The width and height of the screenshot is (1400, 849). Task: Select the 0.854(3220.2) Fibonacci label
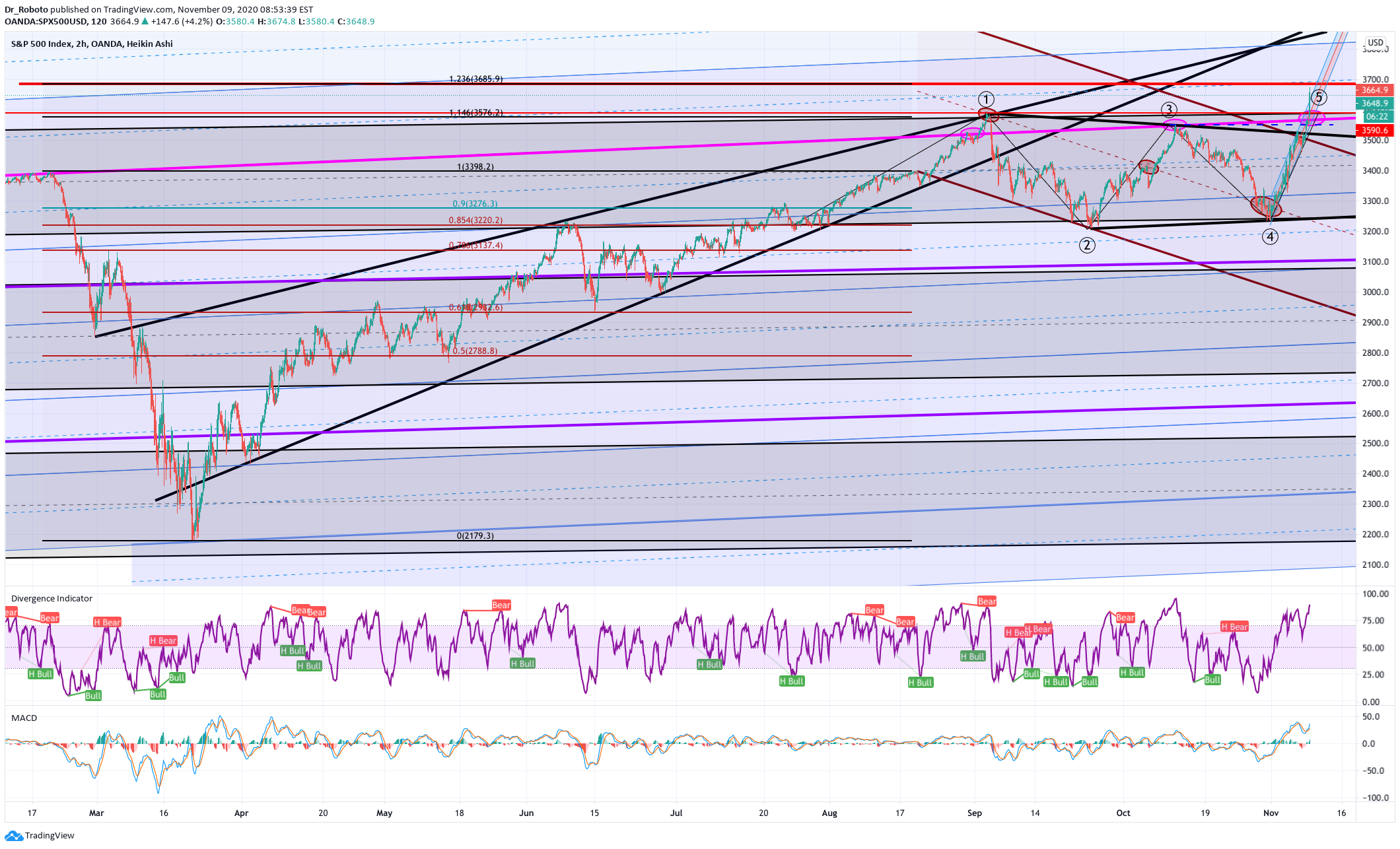coord(475,221)
